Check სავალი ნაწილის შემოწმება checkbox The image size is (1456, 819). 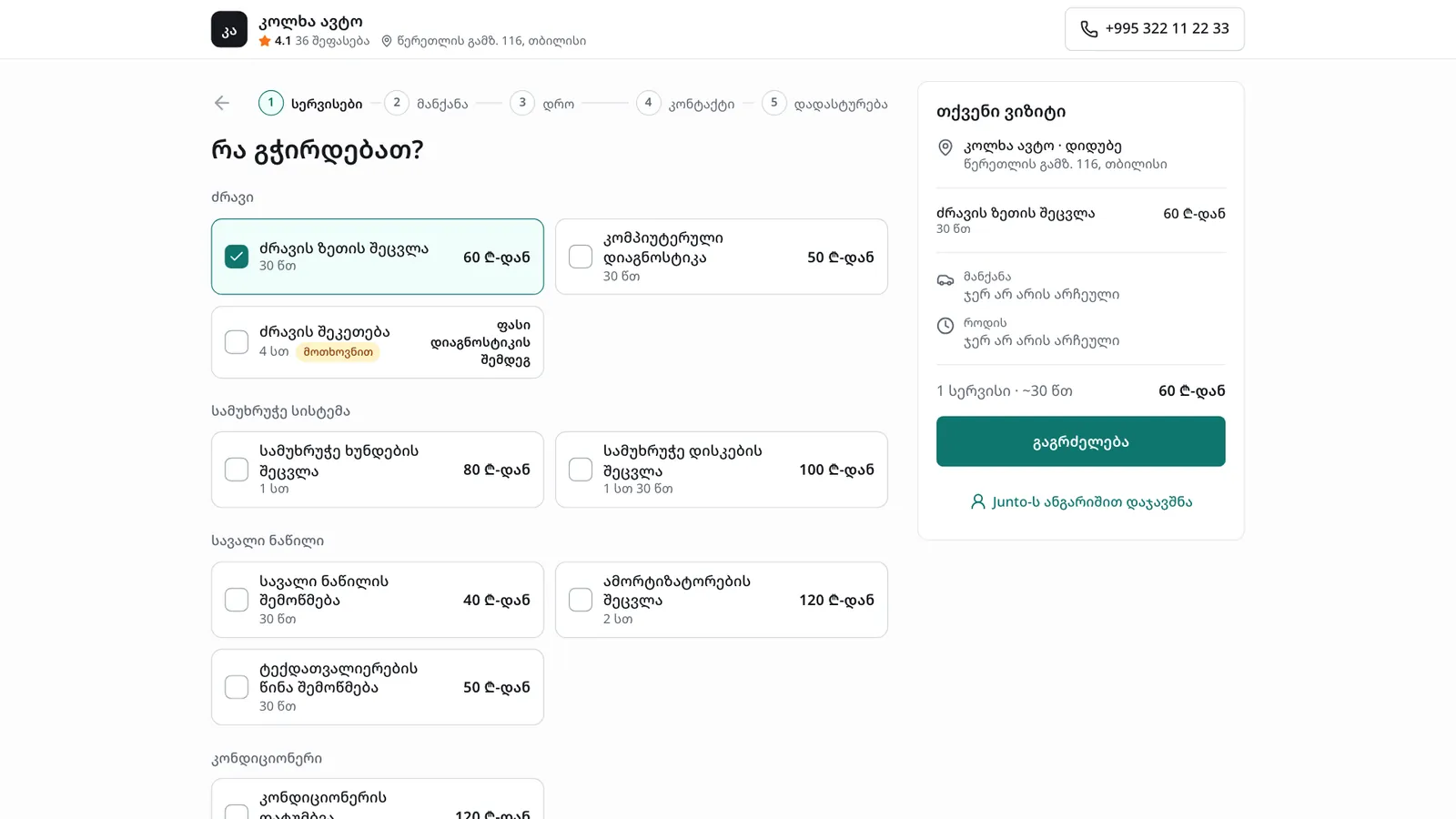pyautogui.click(x=237, y=600)
